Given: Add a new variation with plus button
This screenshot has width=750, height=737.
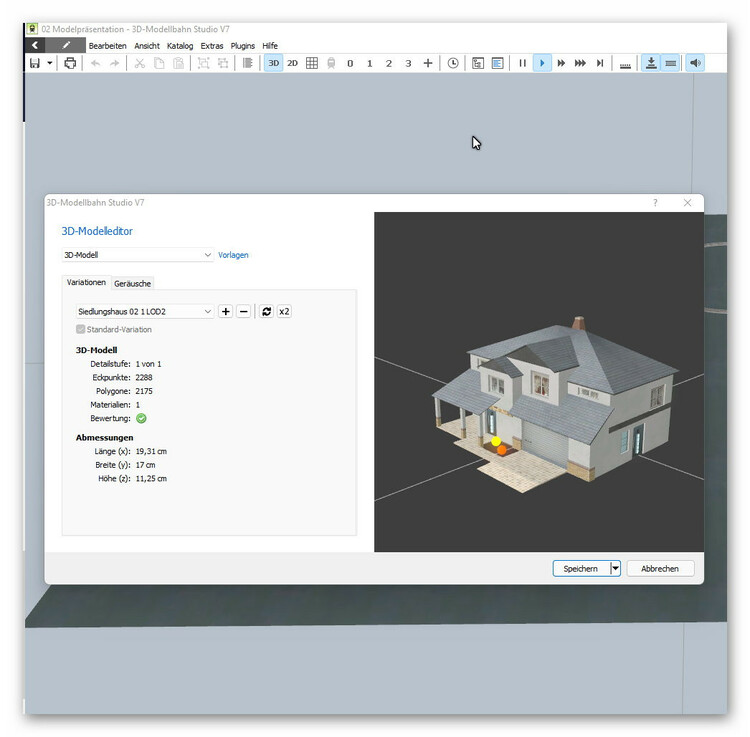Looking at the screenshot, I should [x=225, y=312].
